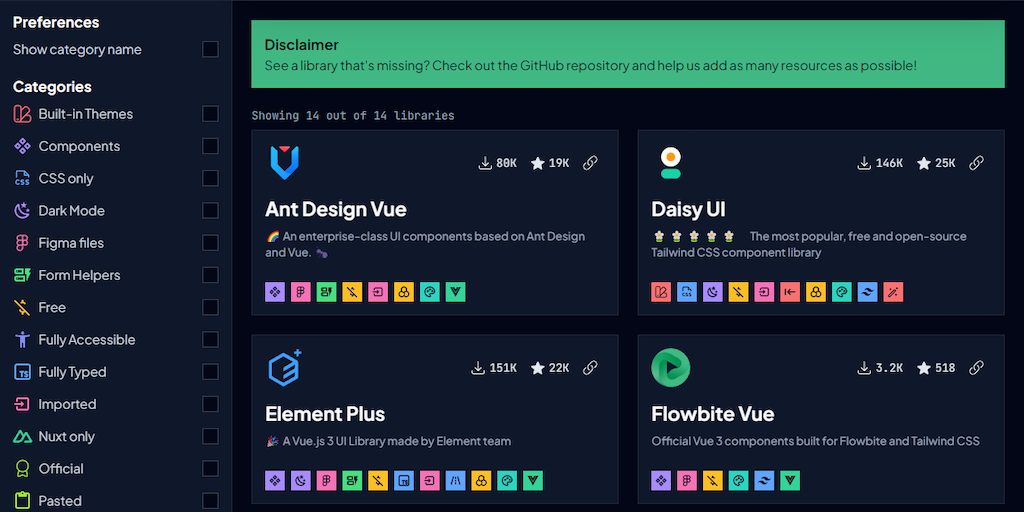1024x512 pixels.
Task: Open link icon on Daisy UI card
Action: (976, 163)
